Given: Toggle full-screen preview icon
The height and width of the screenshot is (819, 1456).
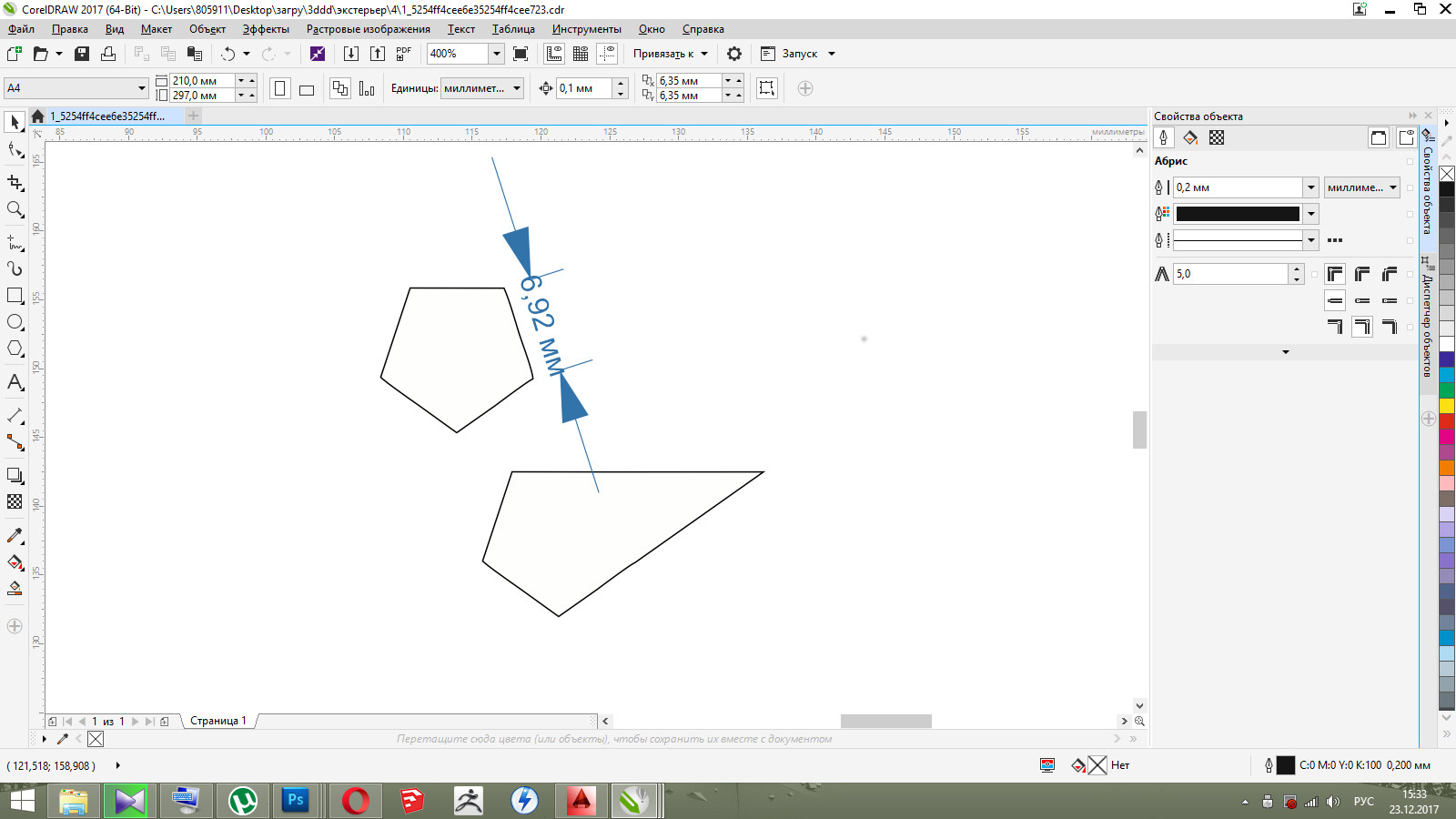Looking at the screenshot, I should (521, 54).
